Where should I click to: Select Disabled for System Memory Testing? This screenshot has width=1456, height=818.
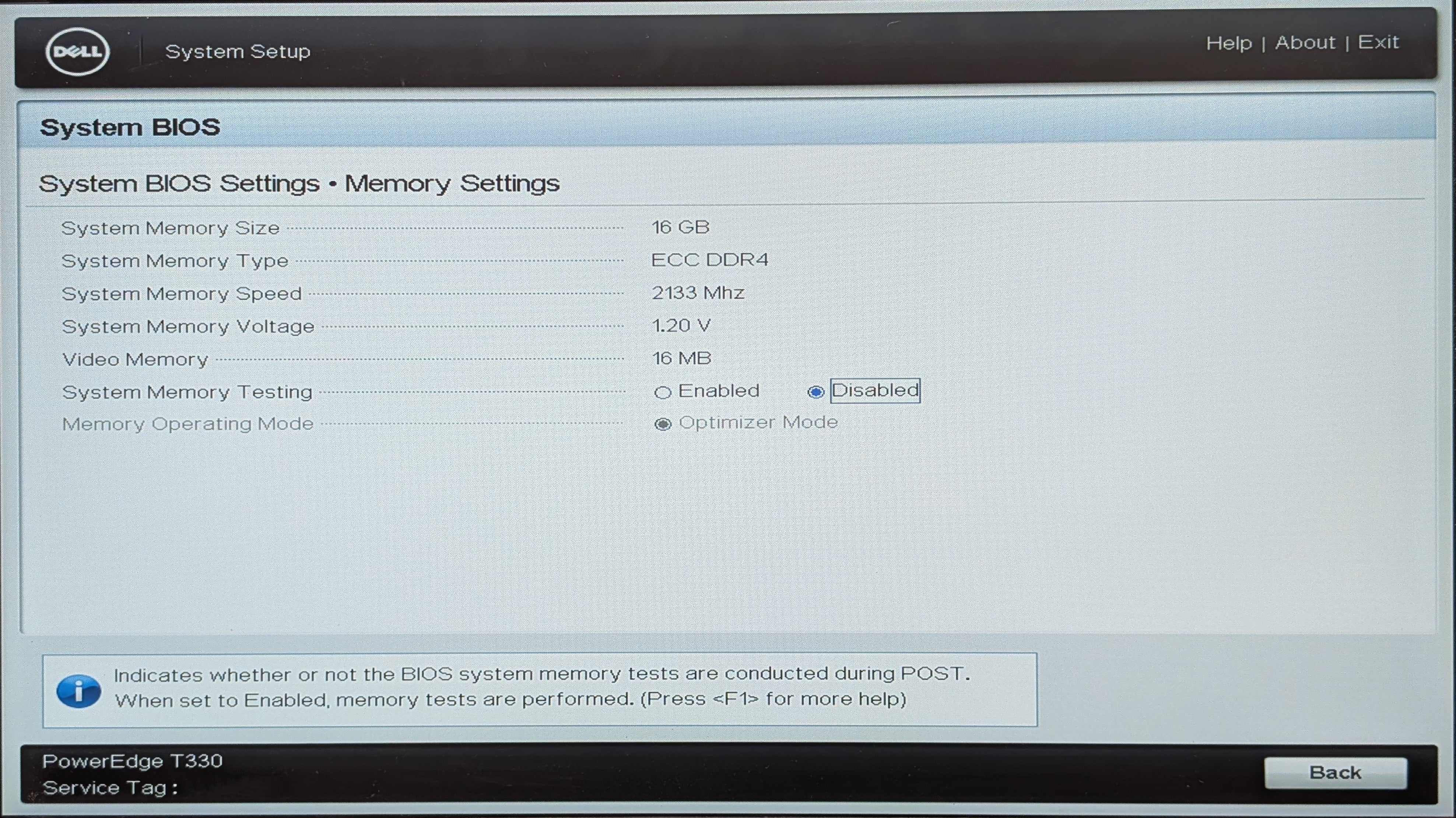(815, 392)
